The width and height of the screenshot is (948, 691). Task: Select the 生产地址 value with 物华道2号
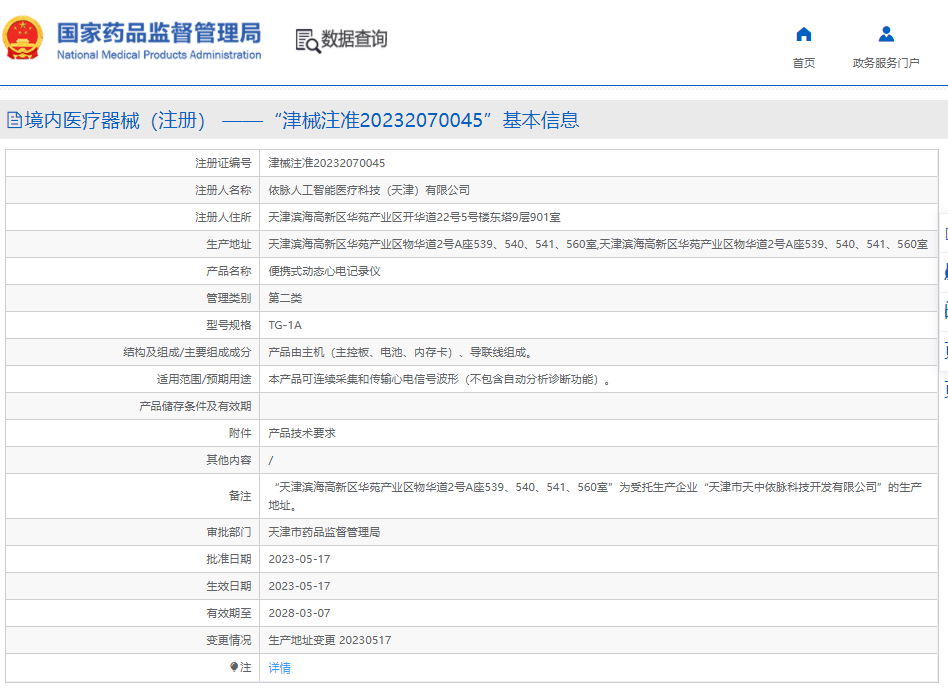[x=598, y=244]
